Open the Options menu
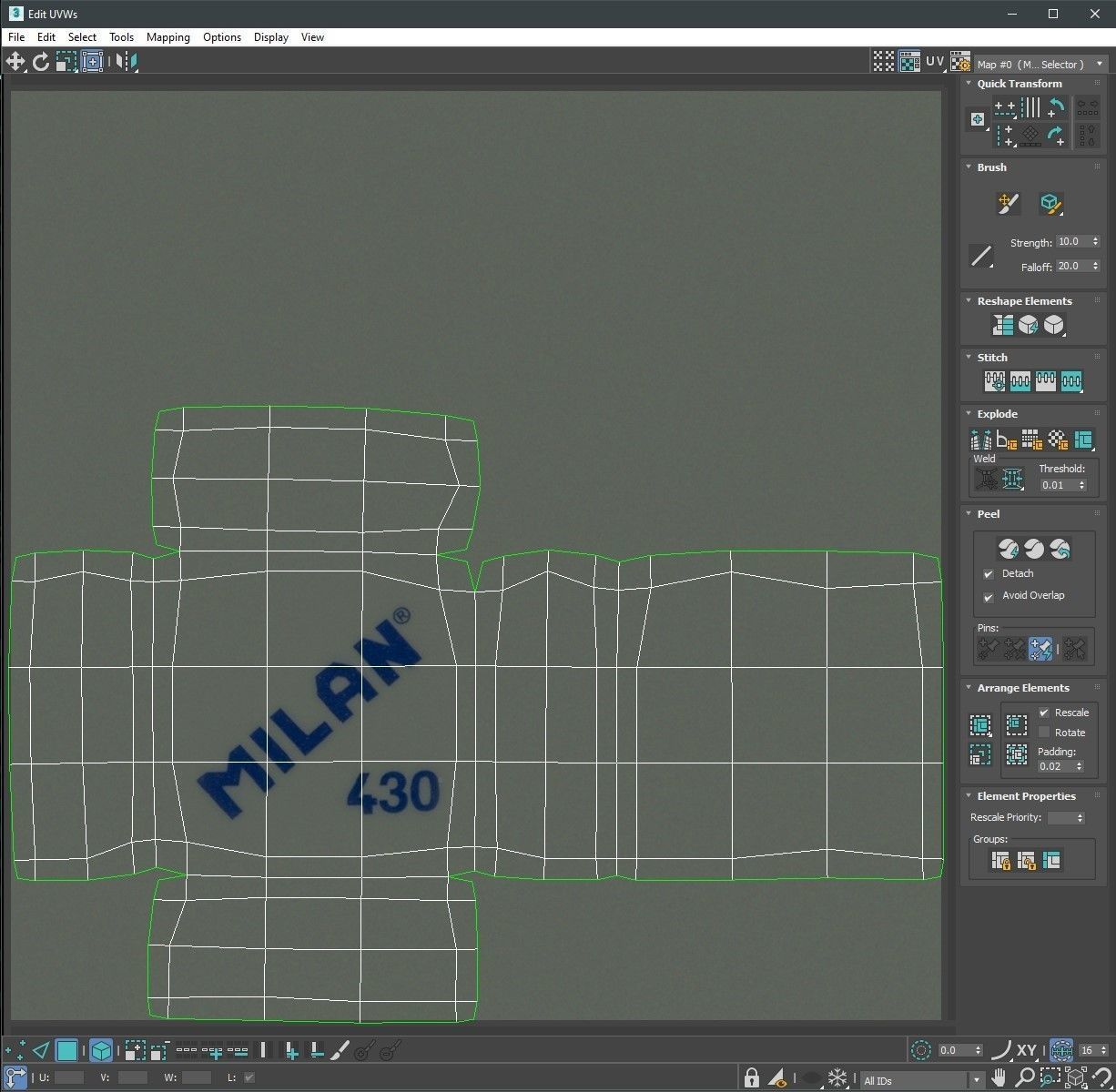 click(x=222, y=37)
